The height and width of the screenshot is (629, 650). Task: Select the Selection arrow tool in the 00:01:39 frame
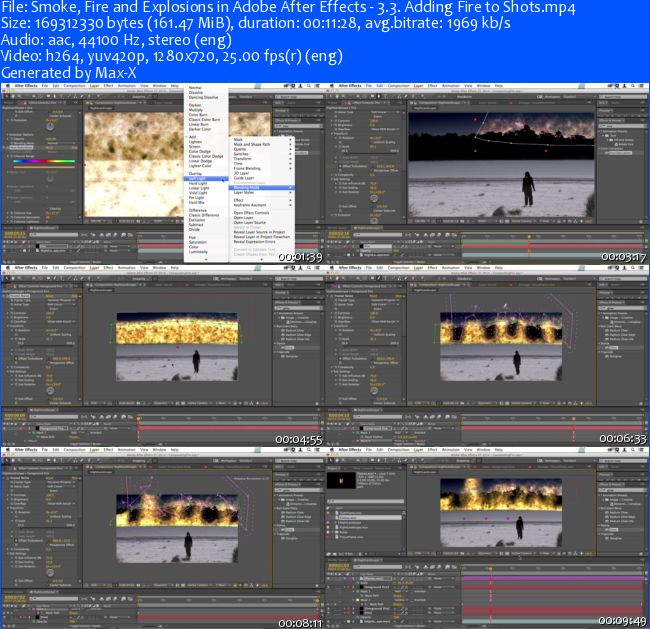pos(6,96)
